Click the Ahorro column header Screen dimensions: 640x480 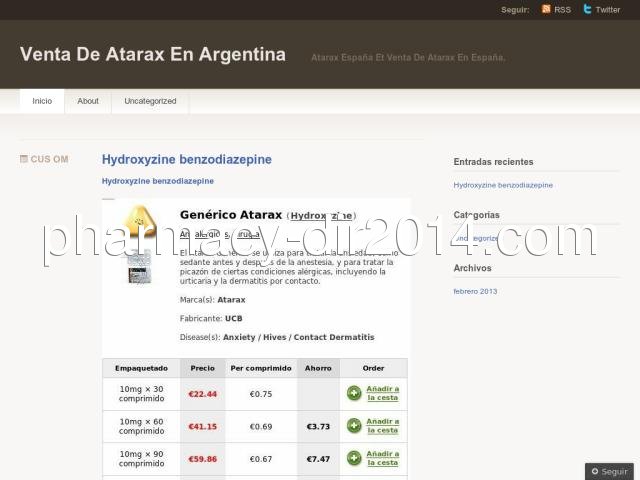tap(318, 368)
